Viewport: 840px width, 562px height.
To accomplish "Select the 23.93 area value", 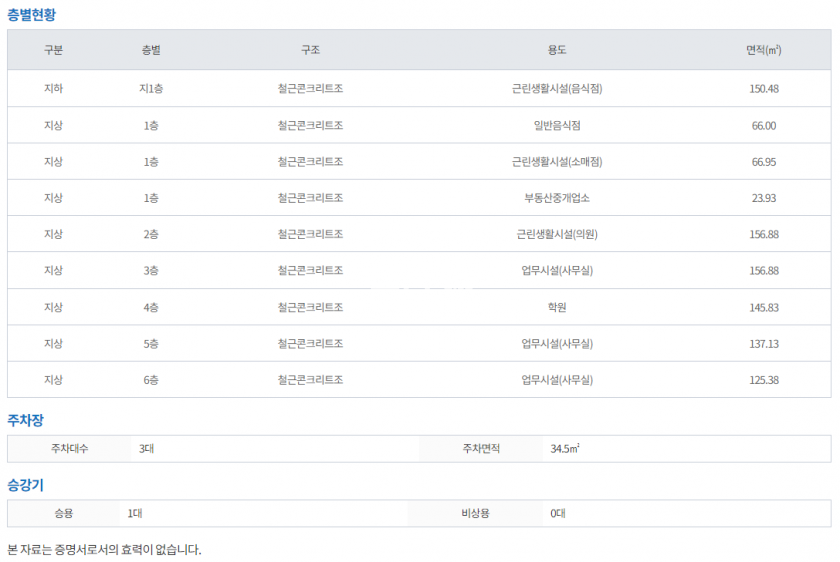I will [x=764, y=198].
